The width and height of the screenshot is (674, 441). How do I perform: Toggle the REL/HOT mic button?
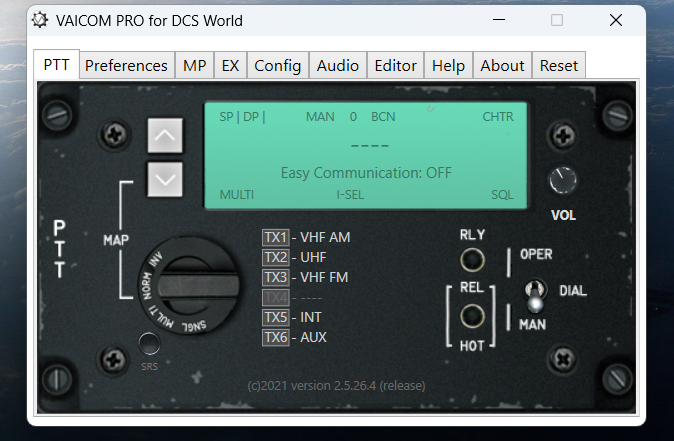click(472, 316)
